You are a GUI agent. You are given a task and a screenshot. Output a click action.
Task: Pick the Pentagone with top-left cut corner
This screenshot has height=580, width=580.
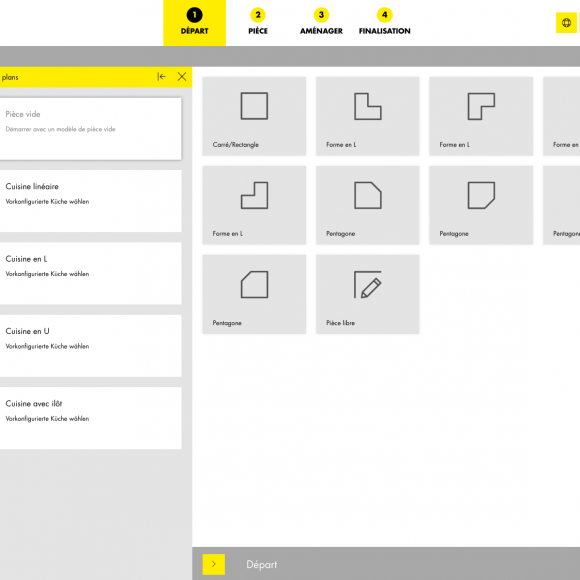pyautogui.click(x=254, y=294)
